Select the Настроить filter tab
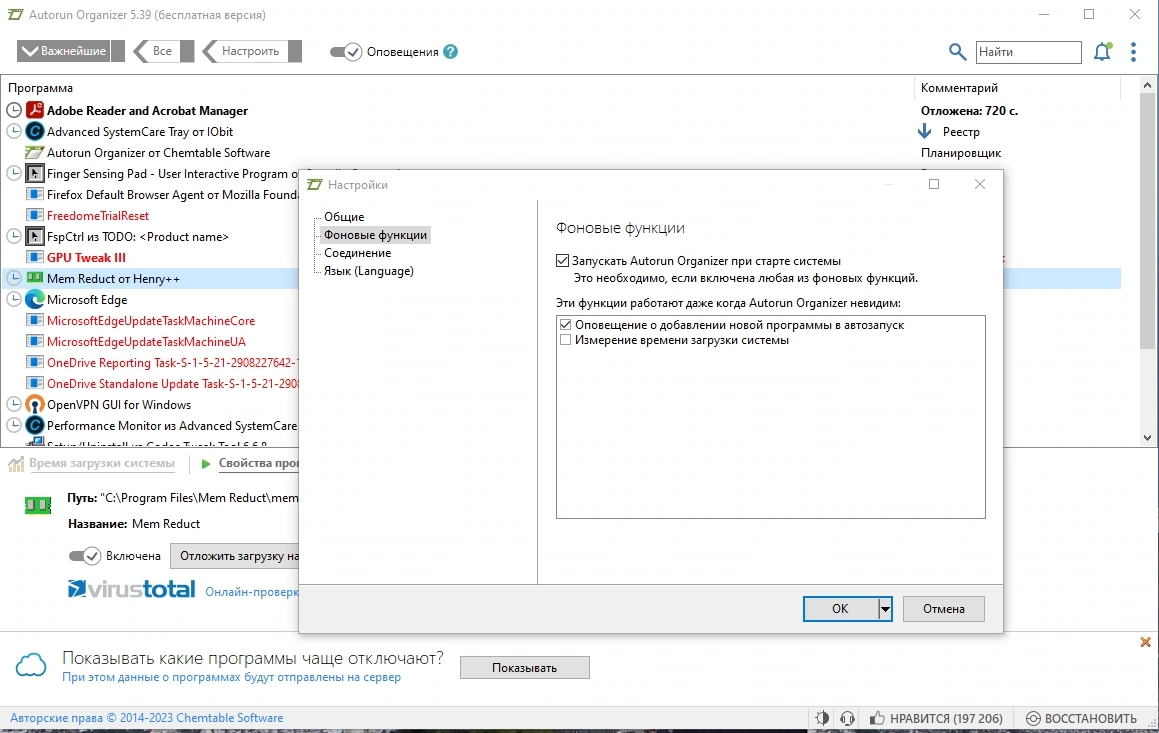 click(251, 51)
